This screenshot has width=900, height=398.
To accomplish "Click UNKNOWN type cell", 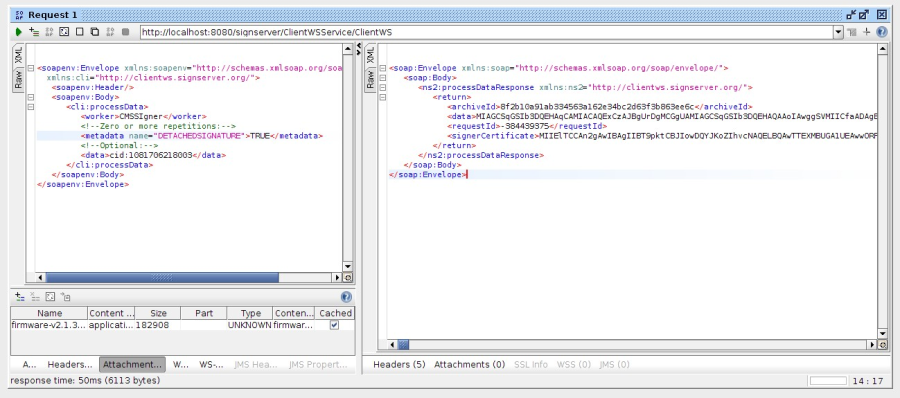I will [x=250, y=325].
